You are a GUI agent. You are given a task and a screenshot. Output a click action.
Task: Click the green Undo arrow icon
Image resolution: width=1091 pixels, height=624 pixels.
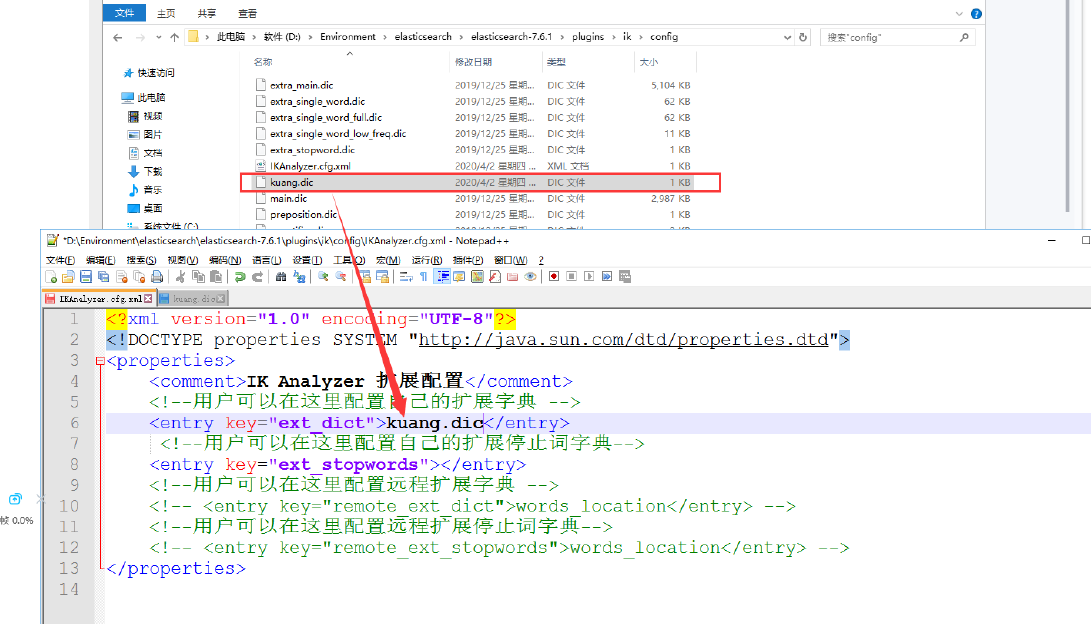coord(240,277)
